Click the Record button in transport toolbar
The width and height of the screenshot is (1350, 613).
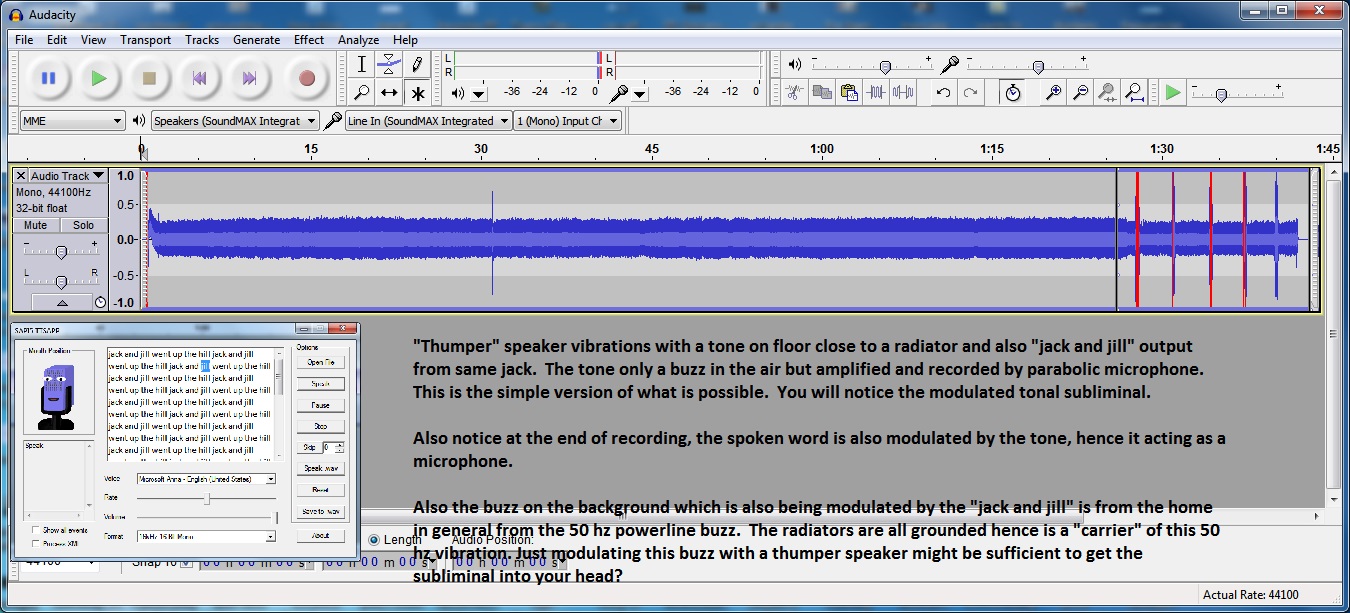point(306,78)
